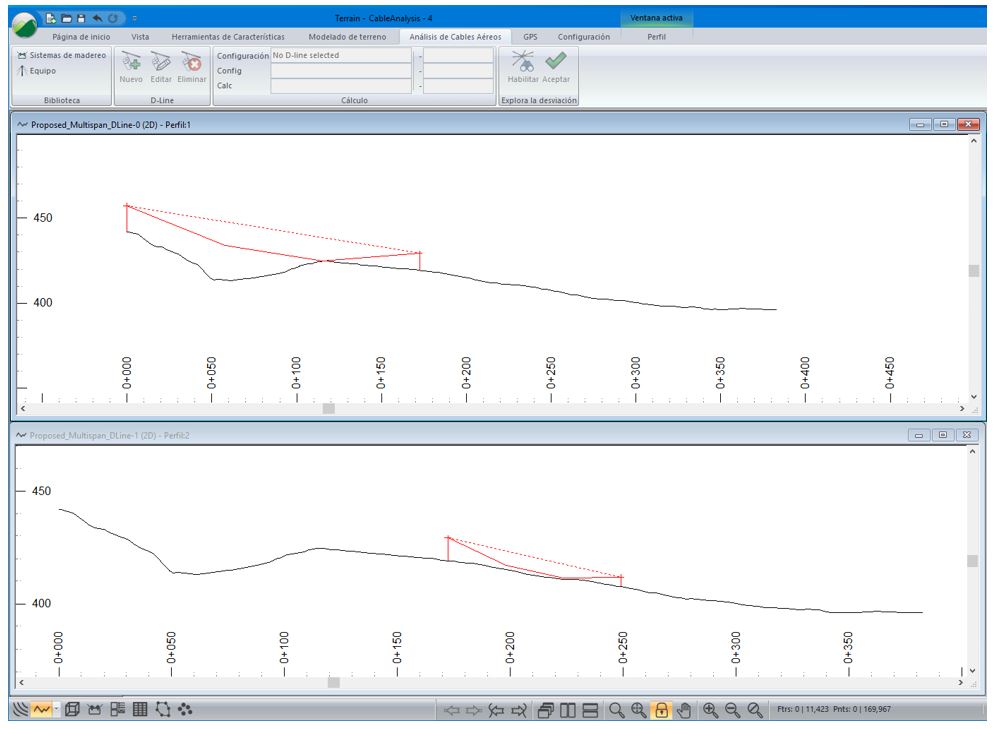Viewport: 995px width, 729px height.
Task: Click the Editar D-Line icon
Action: pos(161,65)
